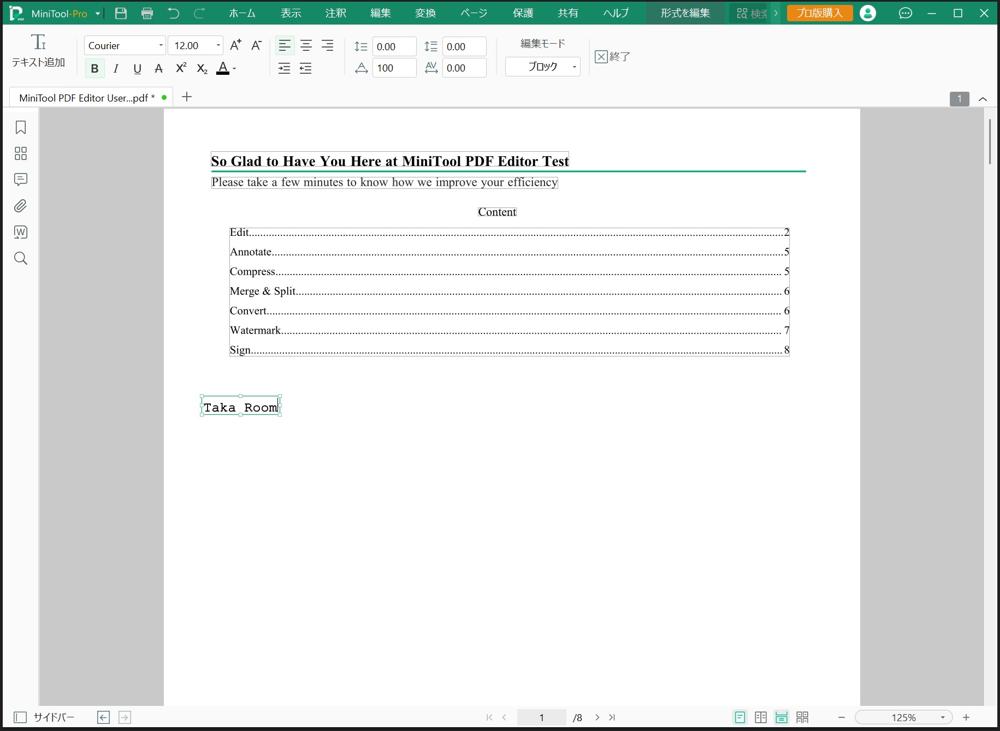This screenshot has height=731, width=1000.
Task: Pick the text color swatch A
Action: [223, 68]
